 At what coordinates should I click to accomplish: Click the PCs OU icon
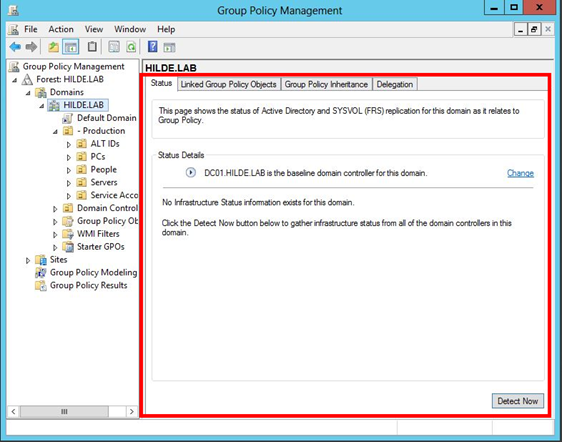tap(81, 157)
